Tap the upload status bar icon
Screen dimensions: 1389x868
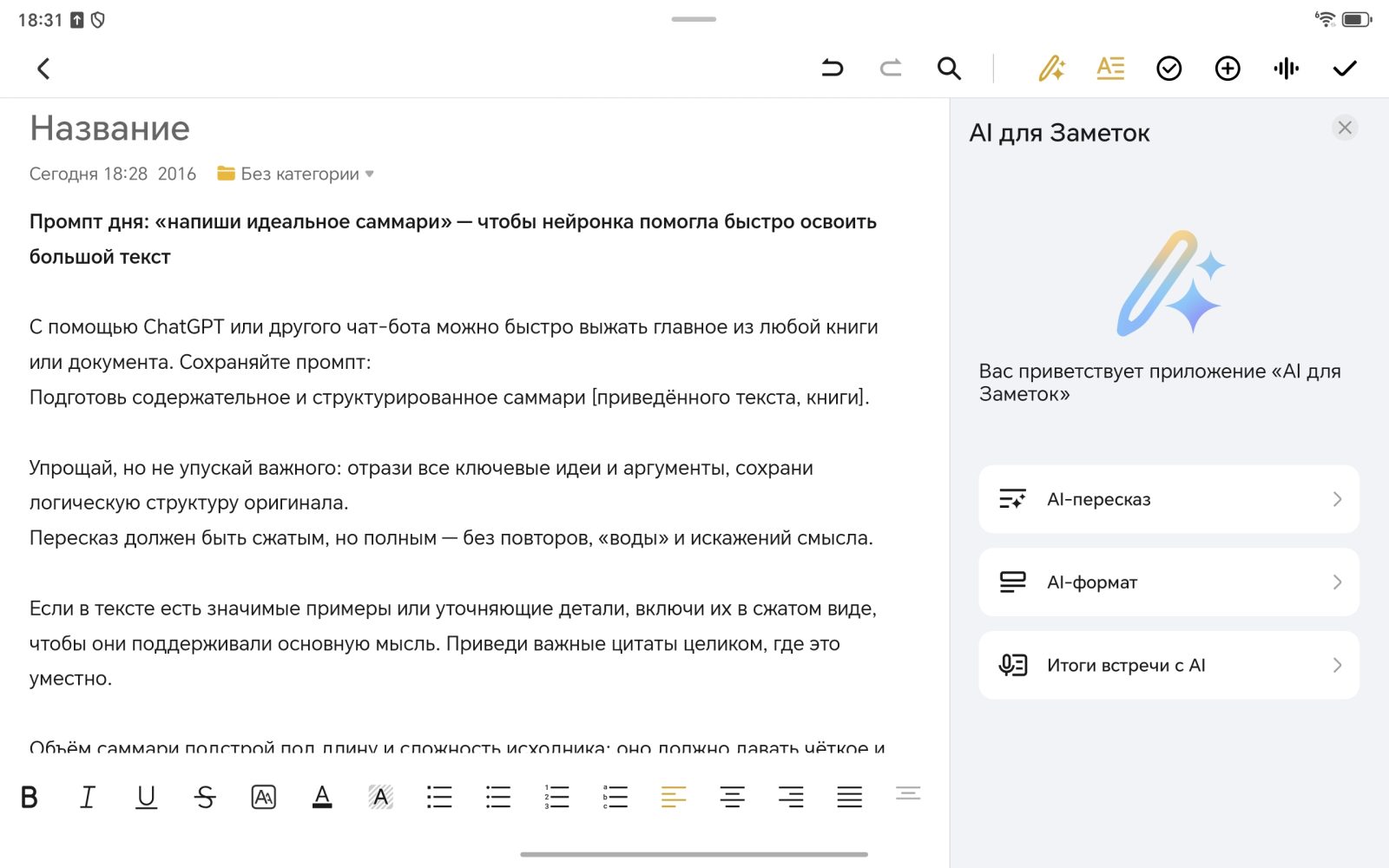76,20
